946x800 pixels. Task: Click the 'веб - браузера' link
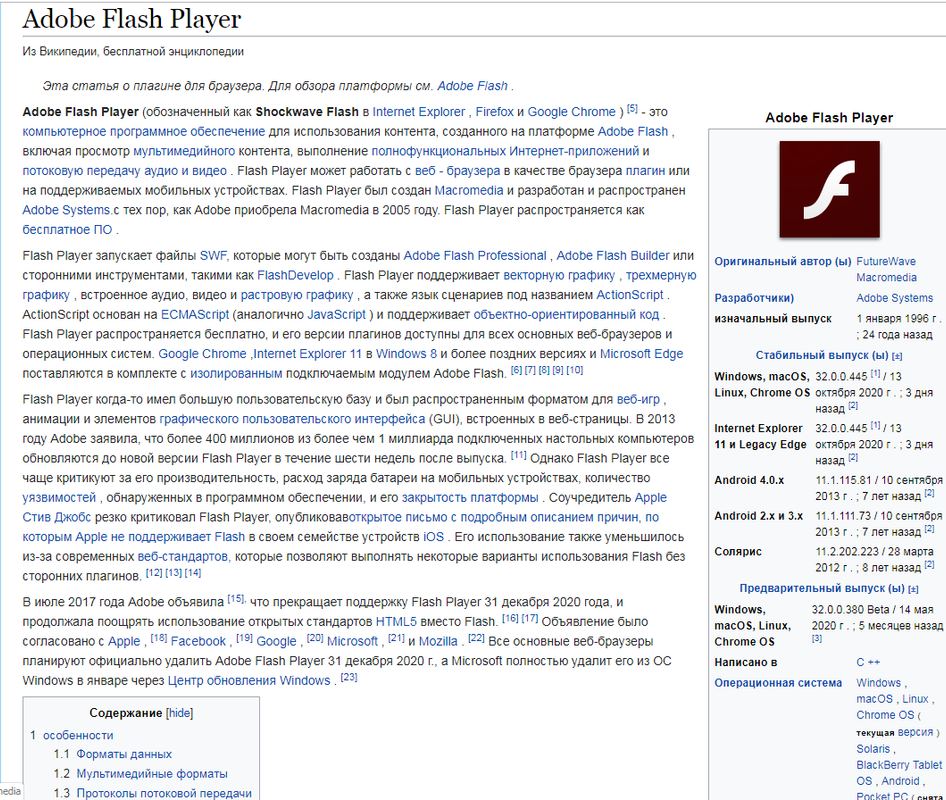click(457, 171)
